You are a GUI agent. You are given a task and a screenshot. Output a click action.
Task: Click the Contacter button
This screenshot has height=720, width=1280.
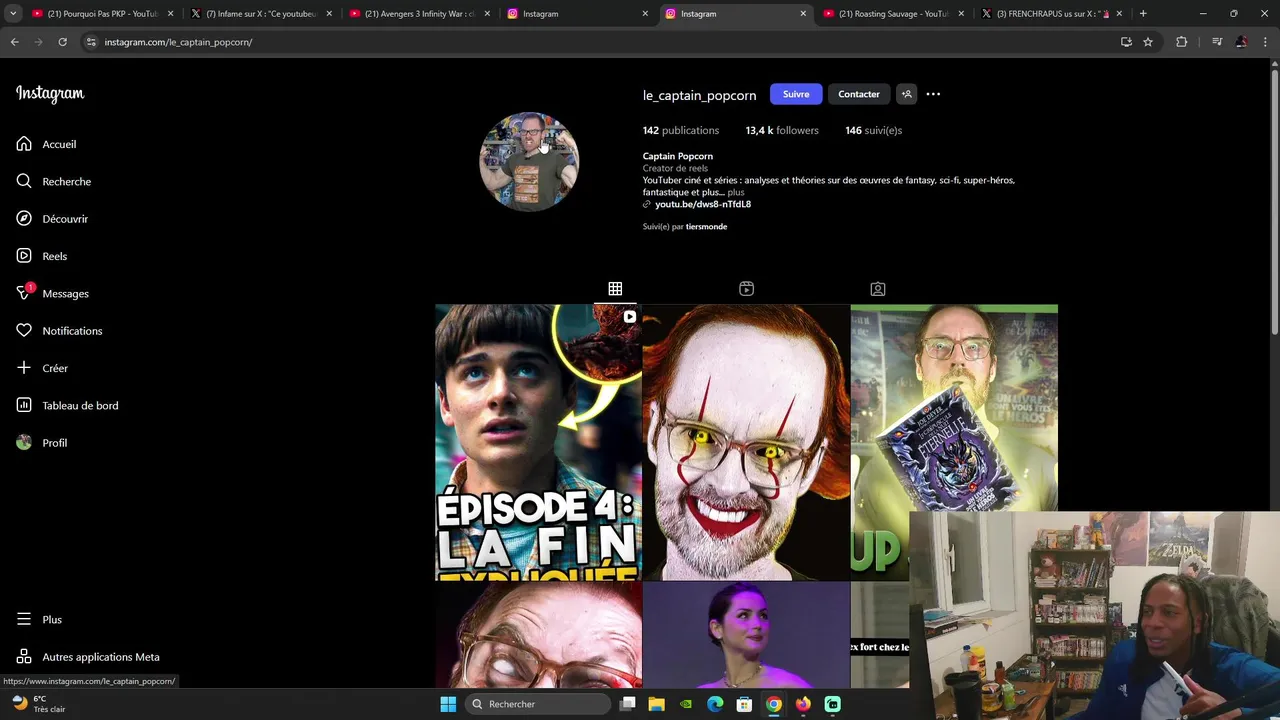(x=859, y=94)
